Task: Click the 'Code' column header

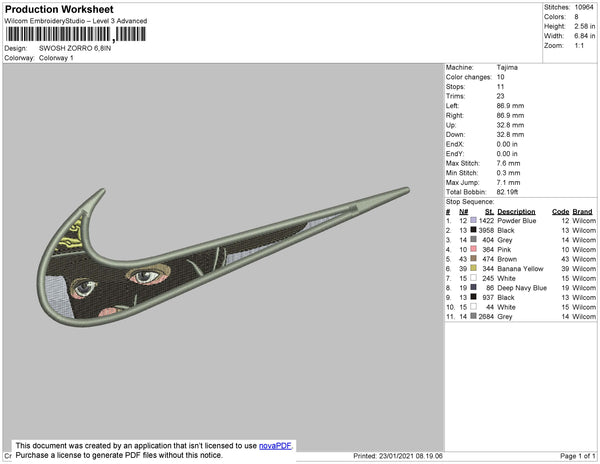Action: click(x=561, y=212)
